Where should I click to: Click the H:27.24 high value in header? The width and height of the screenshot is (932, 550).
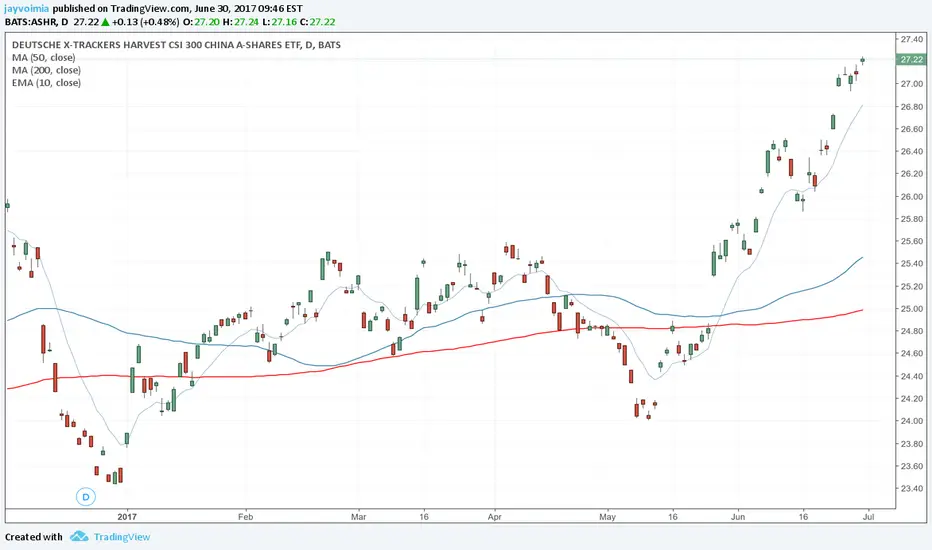241,22
